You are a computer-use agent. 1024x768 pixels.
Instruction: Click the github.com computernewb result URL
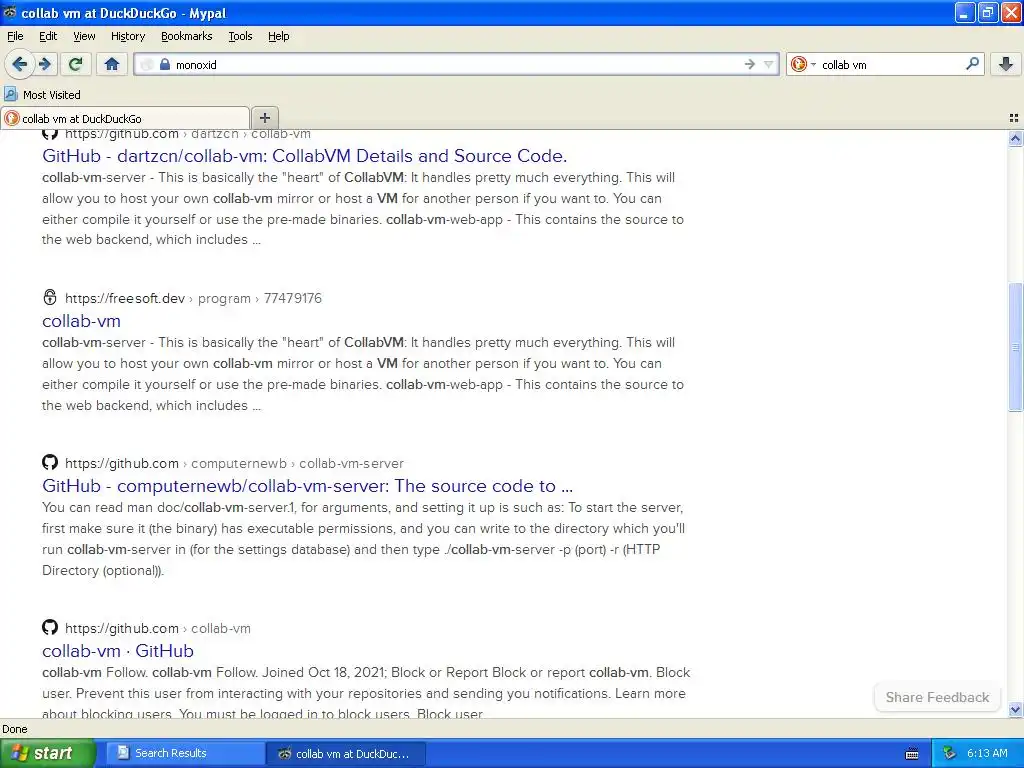[x=234, y=463]
